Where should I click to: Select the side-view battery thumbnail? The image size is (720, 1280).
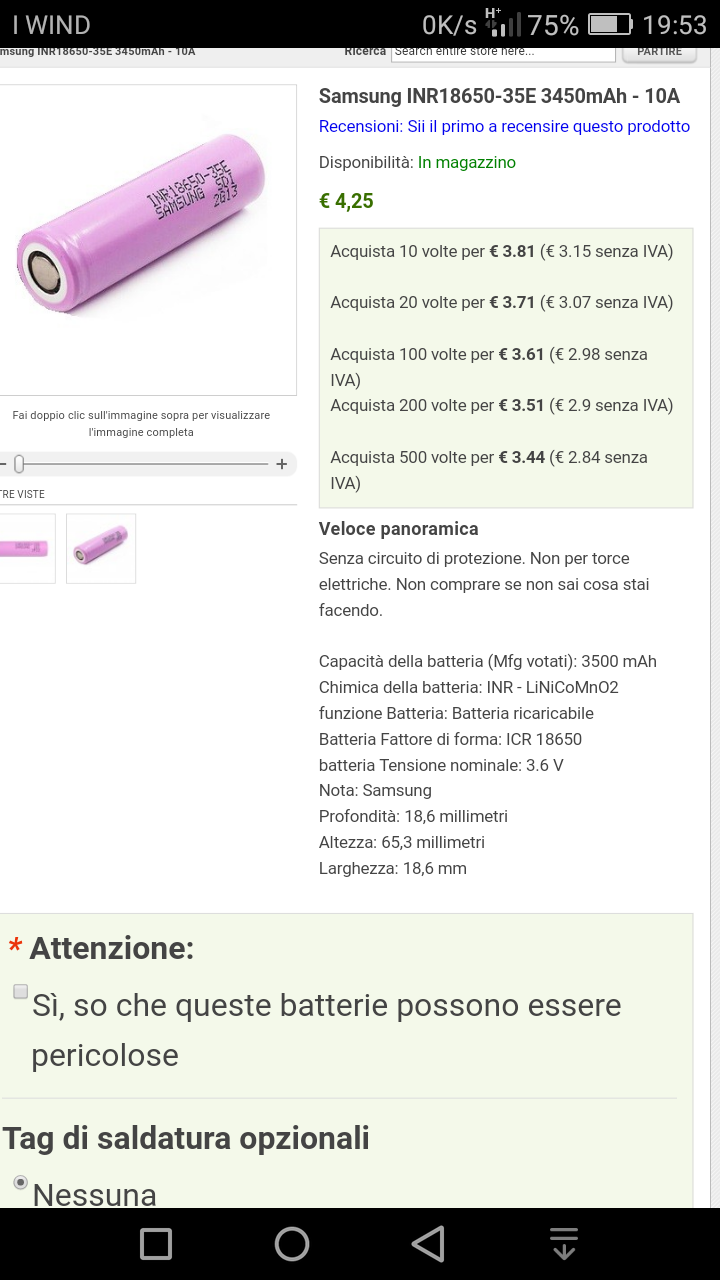(x=27, y=548)
